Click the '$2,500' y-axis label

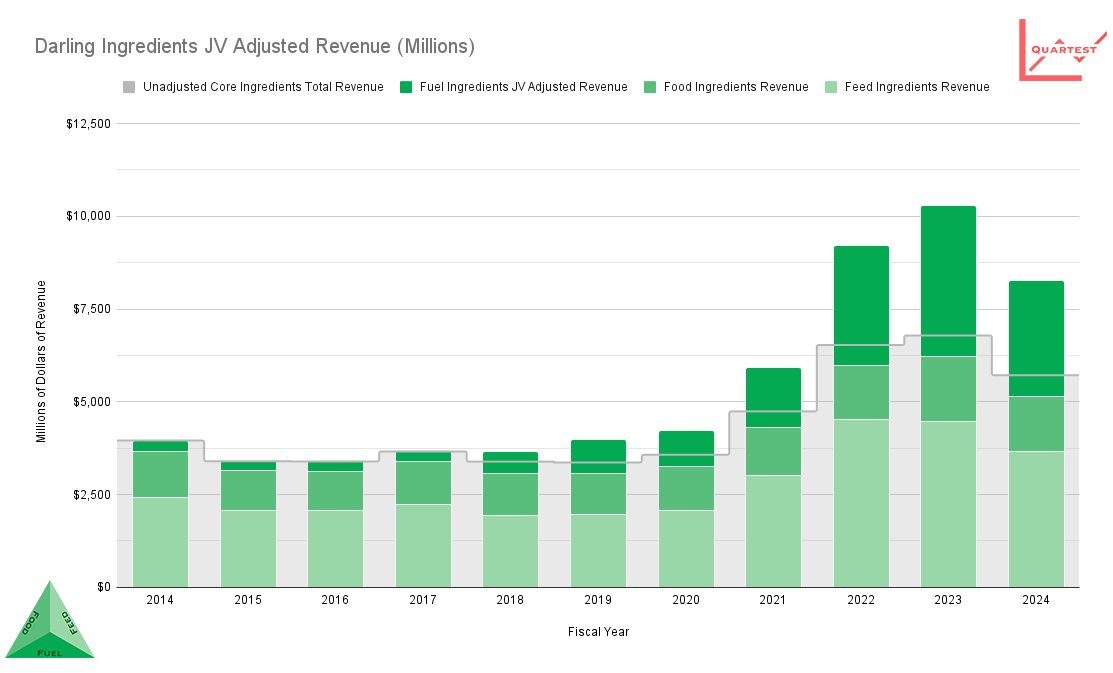tap(92, 495)
